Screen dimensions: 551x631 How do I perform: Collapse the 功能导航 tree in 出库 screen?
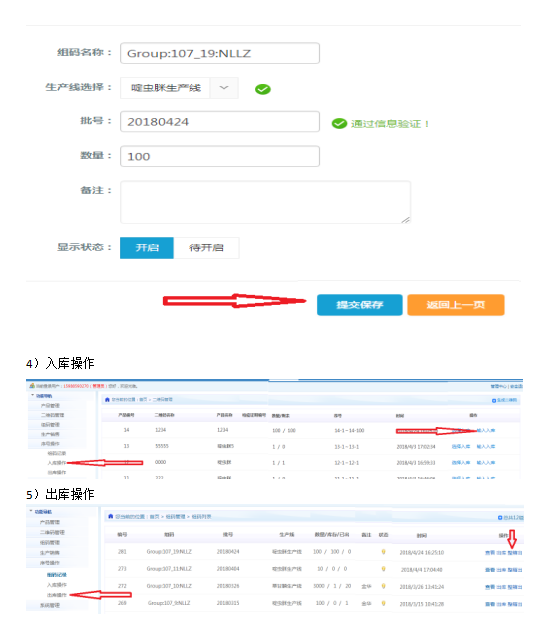(31, 511)
